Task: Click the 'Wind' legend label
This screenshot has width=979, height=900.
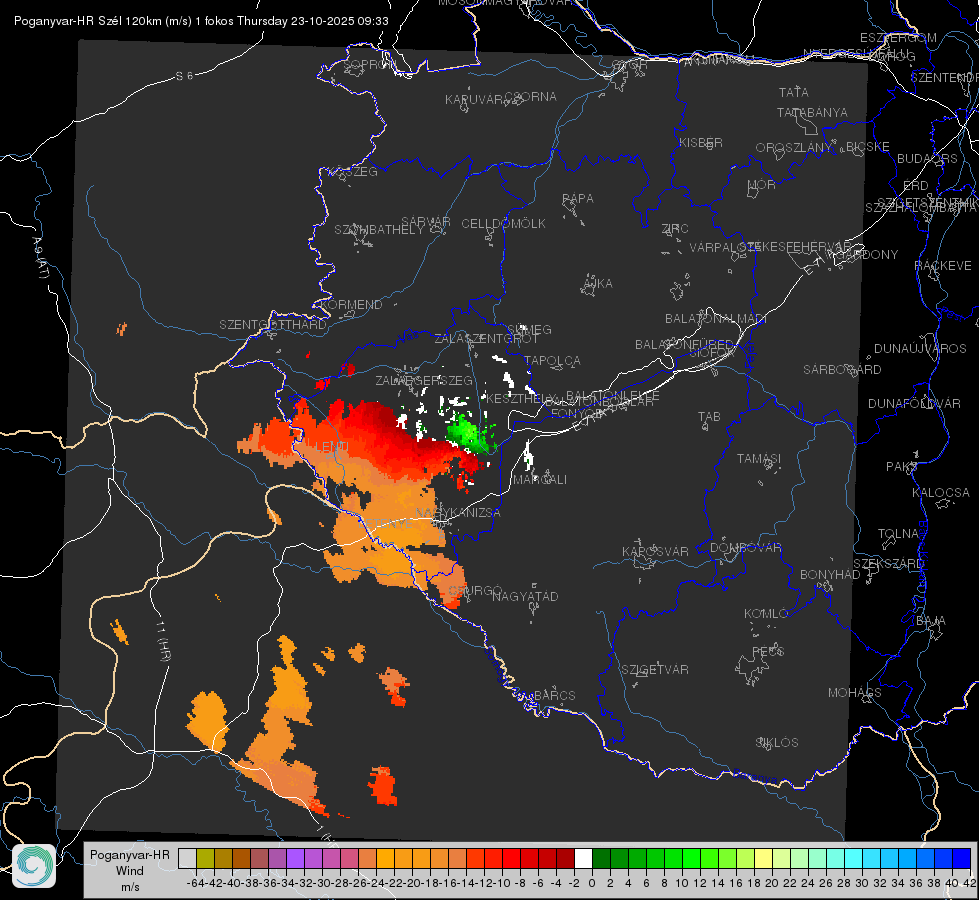Action: 129,871
